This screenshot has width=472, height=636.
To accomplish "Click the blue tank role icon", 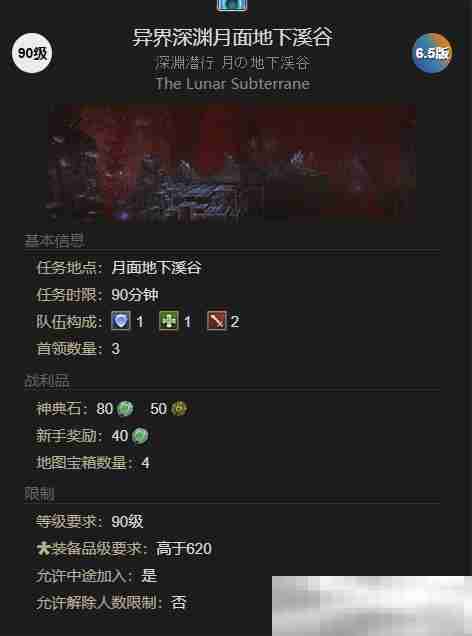I will click(x=121, y=321).
